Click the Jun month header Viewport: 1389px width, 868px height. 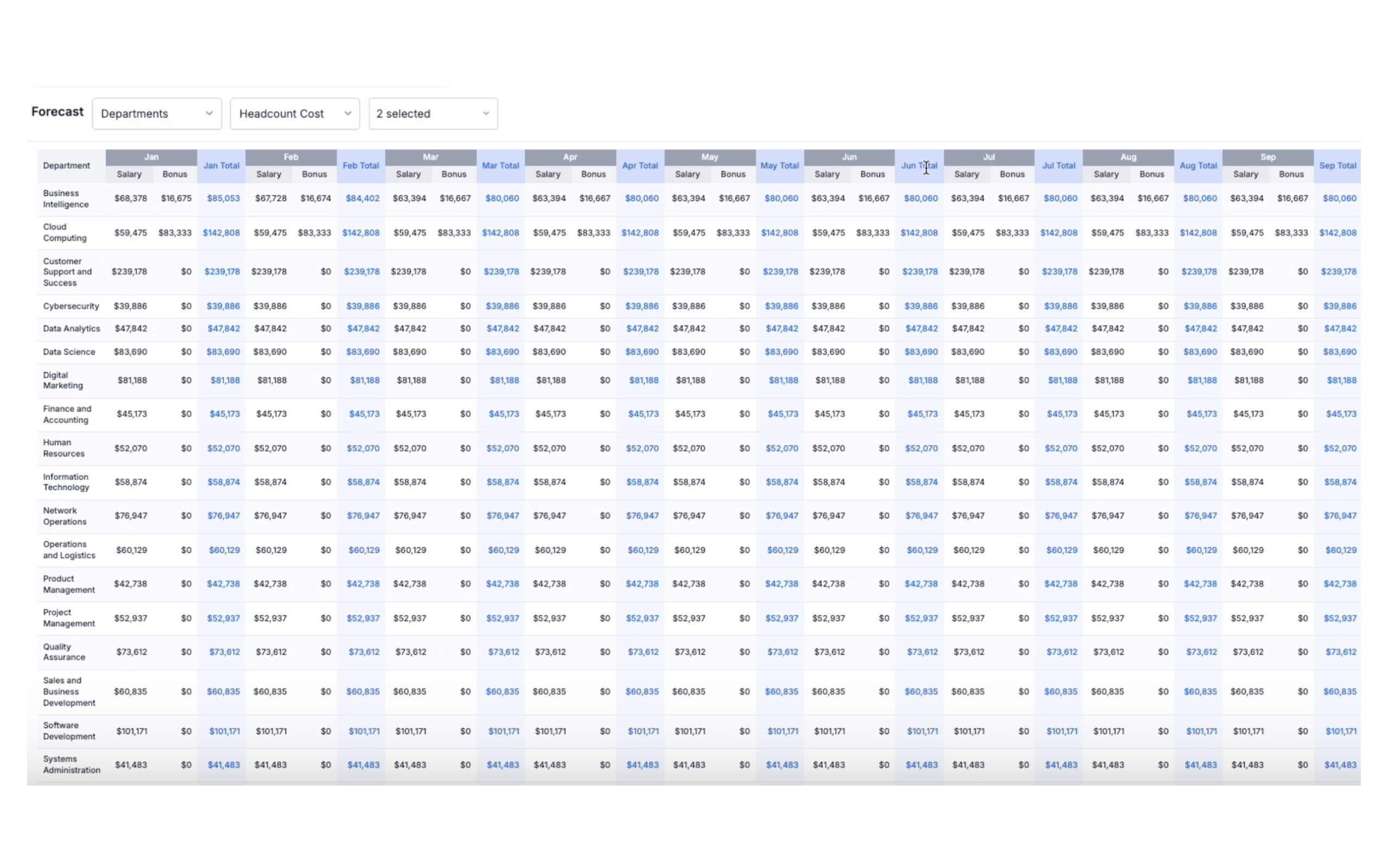click(x=850, y=157)
